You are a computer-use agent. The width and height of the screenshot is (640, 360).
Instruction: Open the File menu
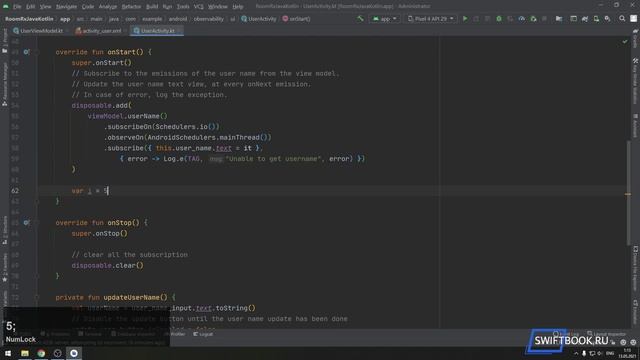pos(17,7)
